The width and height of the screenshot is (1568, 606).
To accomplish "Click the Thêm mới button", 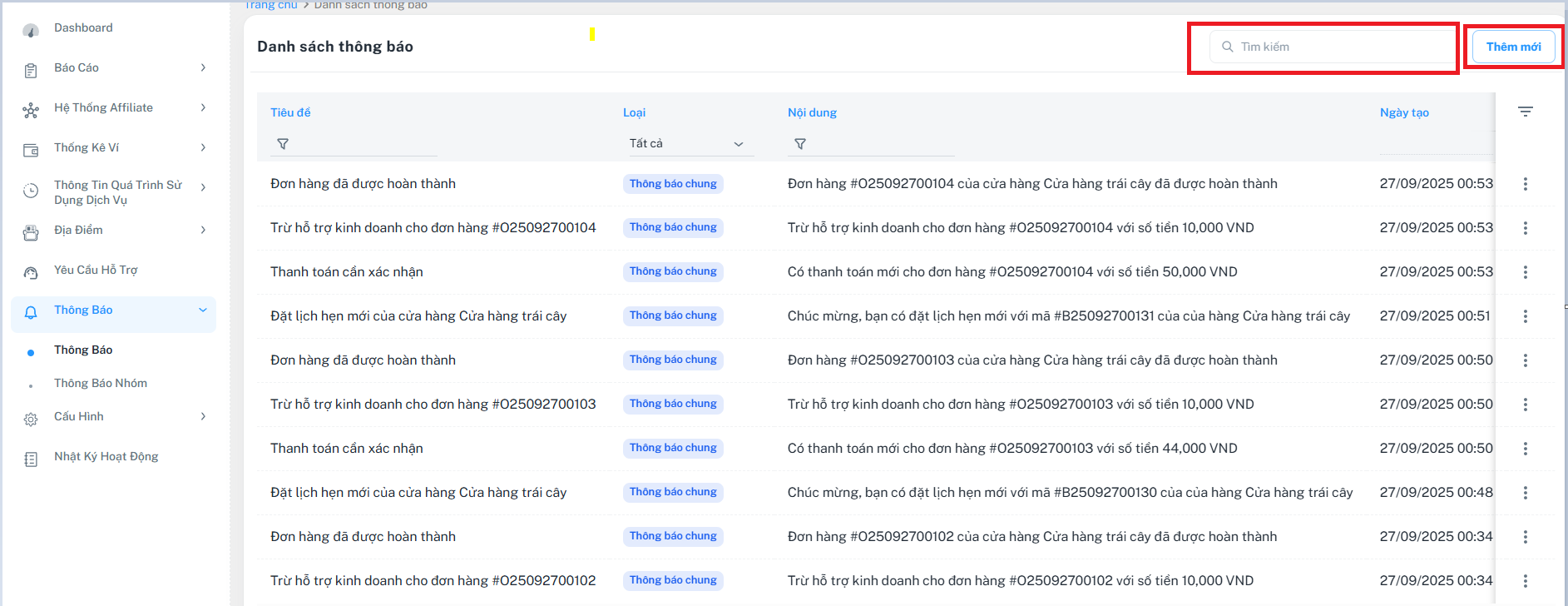I will 1513,47.
